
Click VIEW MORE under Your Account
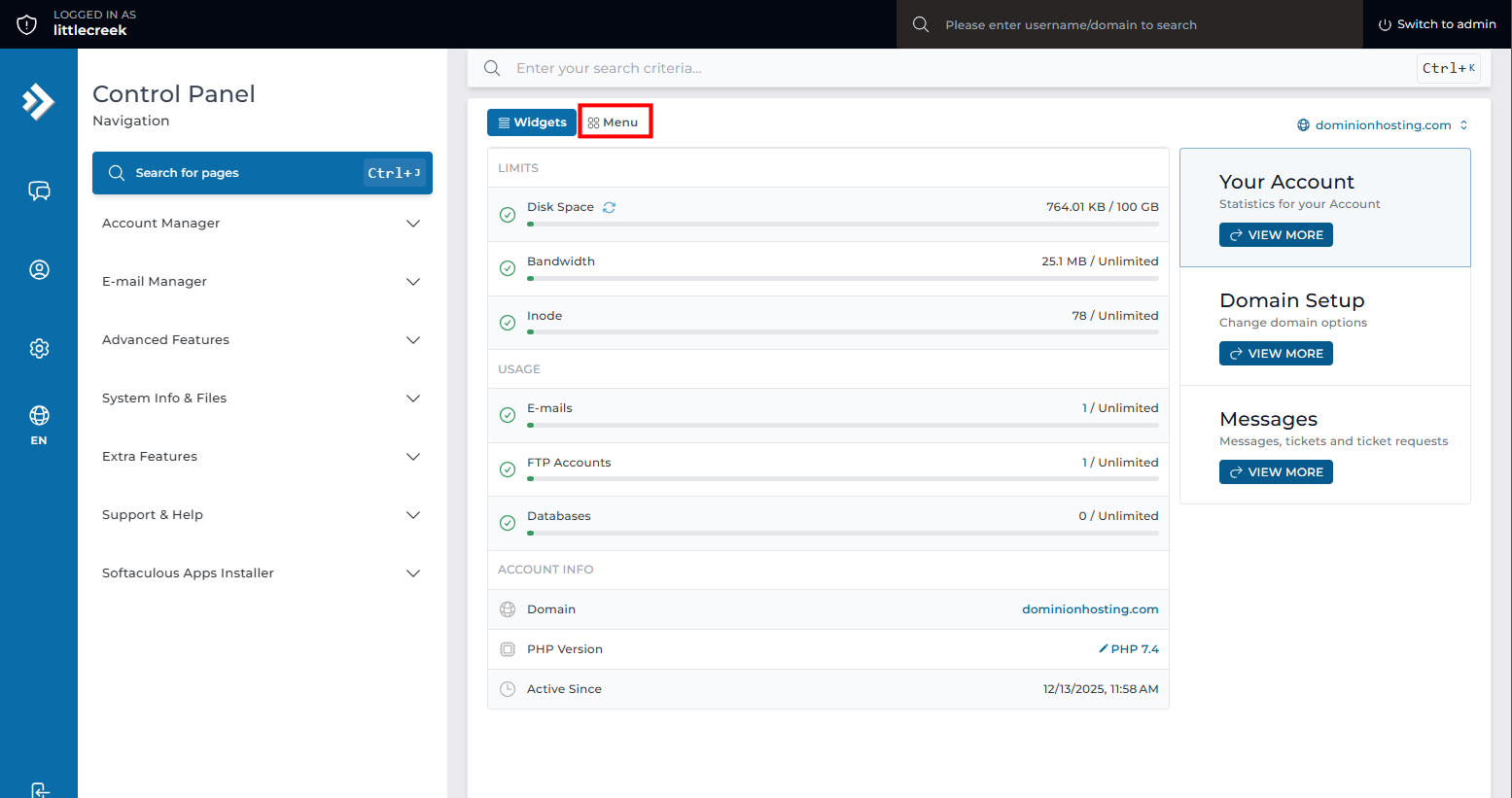(1275, 235)
